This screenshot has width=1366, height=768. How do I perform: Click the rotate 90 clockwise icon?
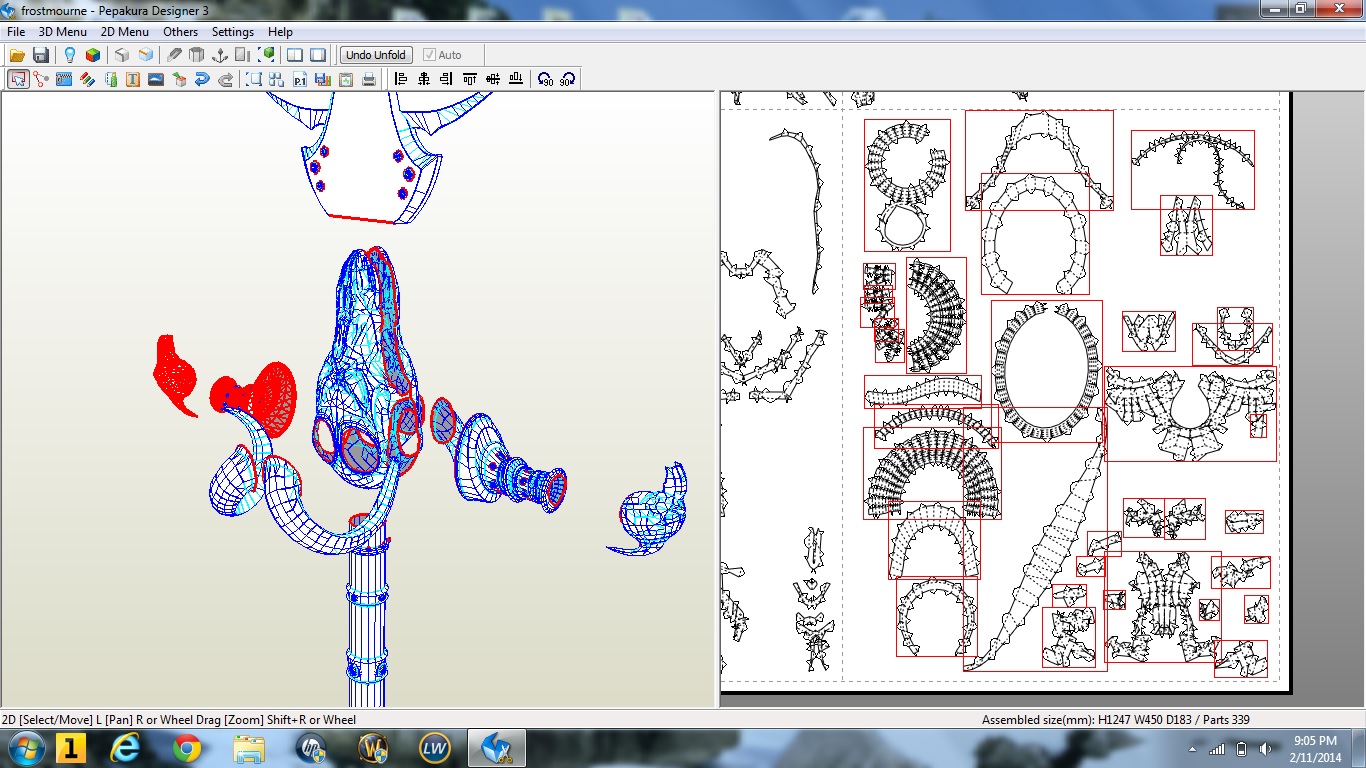click(567, 79)
